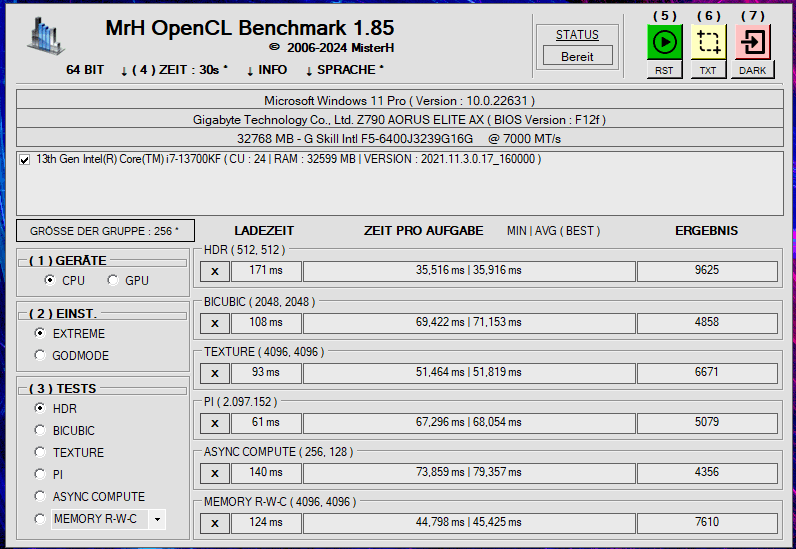This screenshot has height=549, width=796.
Task: Click the MrH benchmark logo icon
Action: pyautogui.click(x=46, y=36)
